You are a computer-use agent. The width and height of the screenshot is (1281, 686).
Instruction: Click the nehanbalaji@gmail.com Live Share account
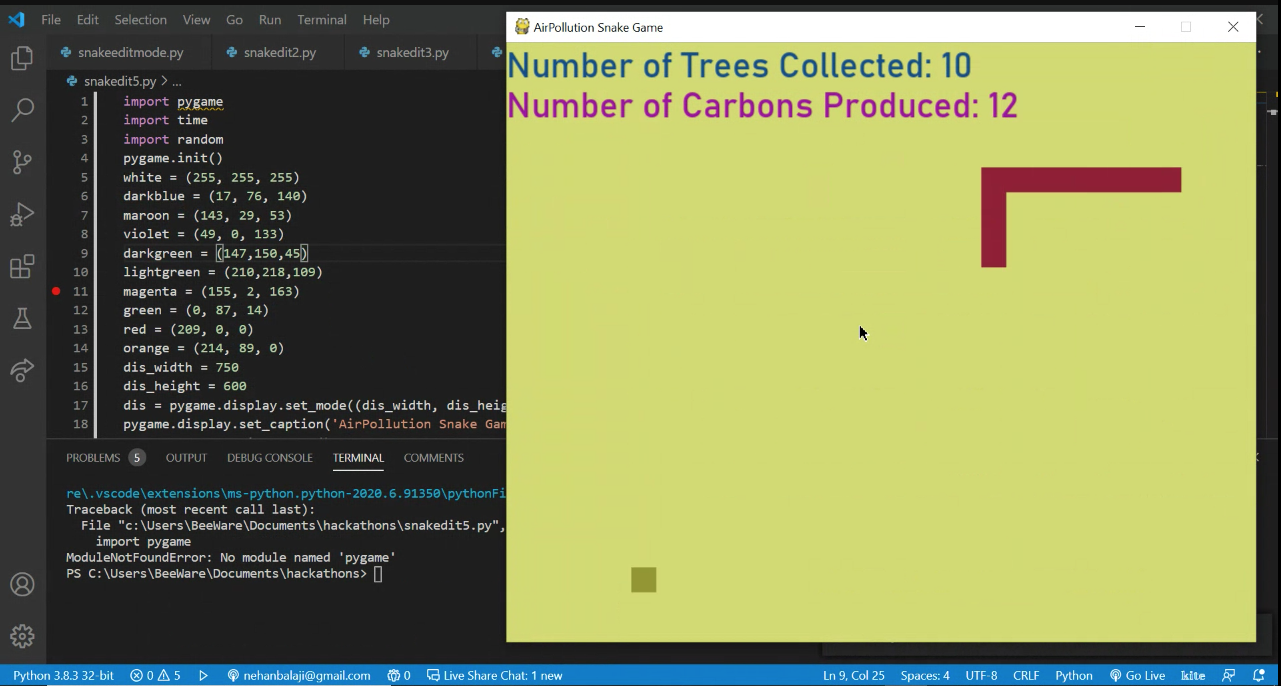point(299,675)
